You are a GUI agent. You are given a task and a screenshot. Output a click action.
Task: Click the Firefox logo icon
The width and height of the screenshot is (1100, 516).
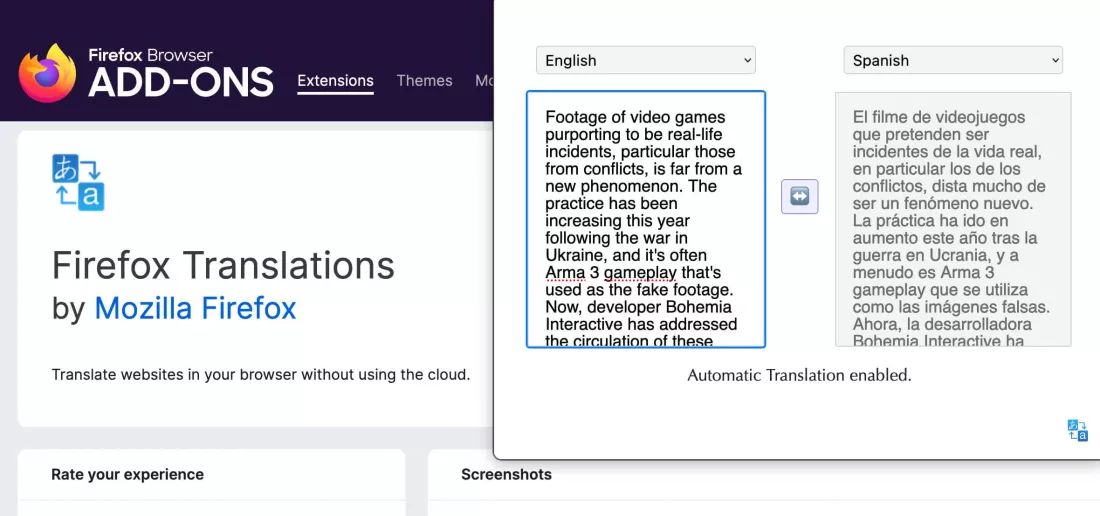(47, 73)
